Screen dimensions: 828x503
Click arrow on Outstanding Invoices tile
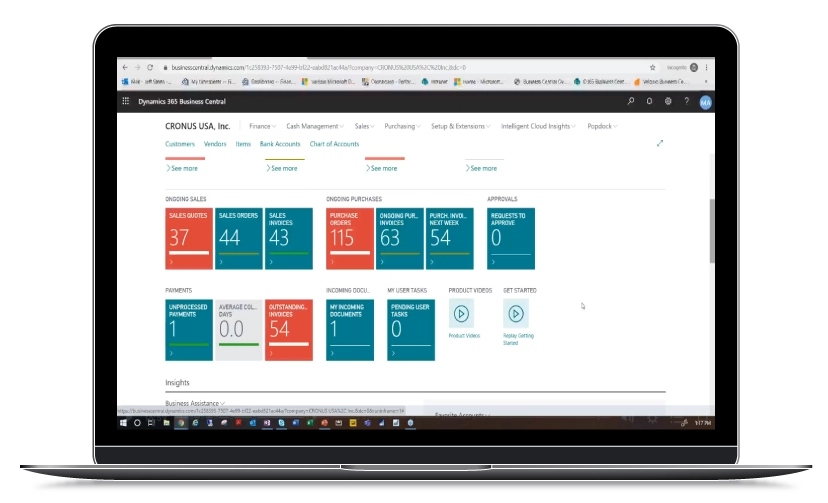pos(271,353)
